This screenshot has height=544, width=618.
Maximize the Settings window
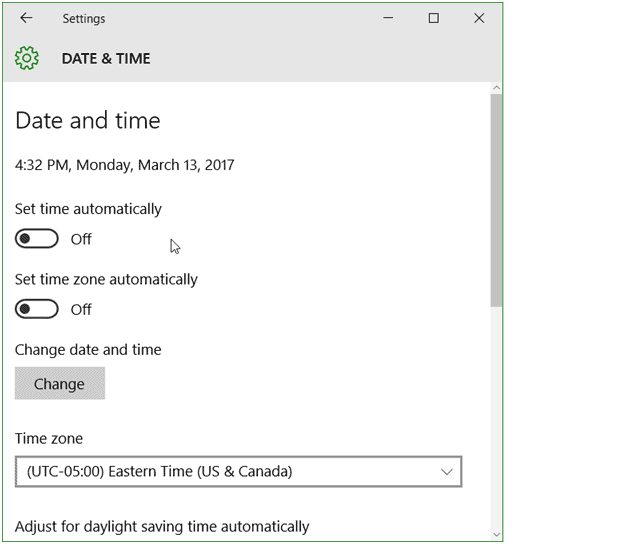(434, 18)
